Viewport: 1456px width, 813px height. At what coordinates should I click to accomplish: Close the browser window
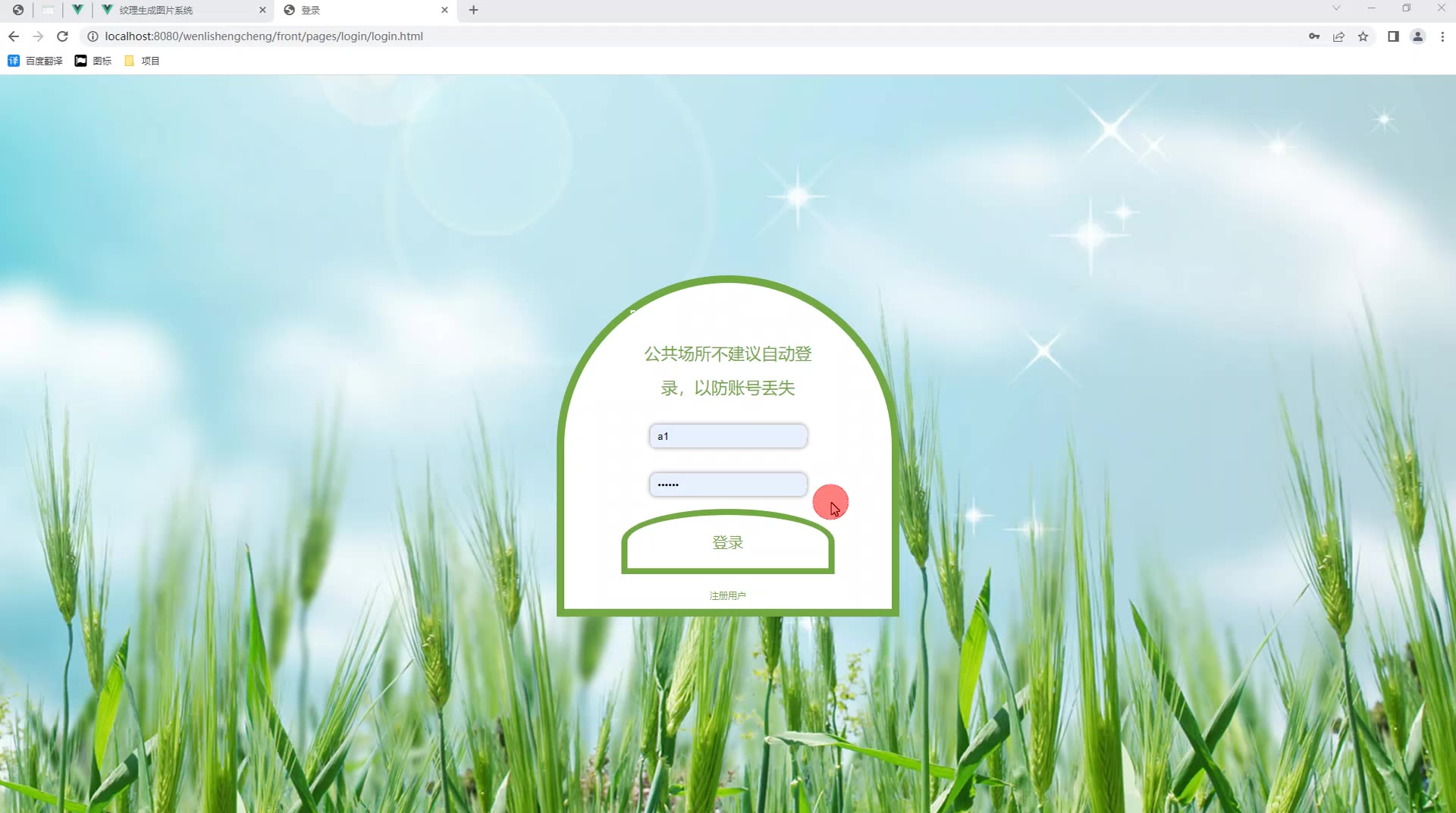[1441, 8]
